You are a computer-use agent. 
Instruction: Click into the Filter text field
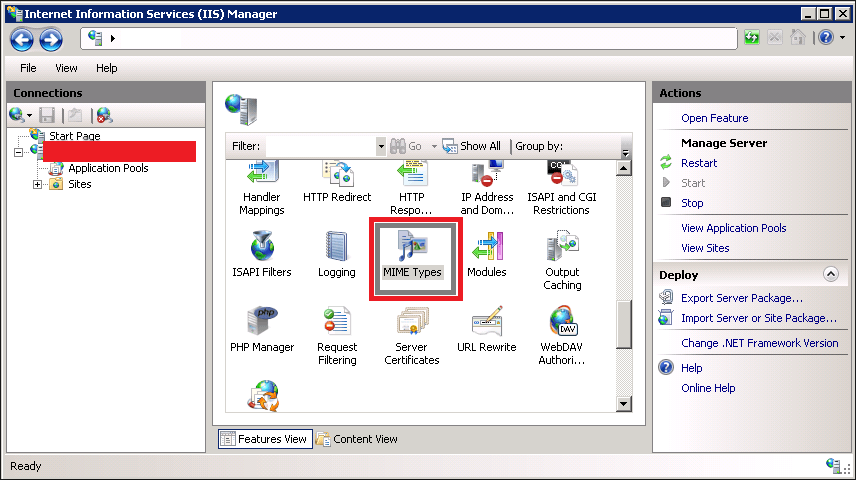coord(320,146)
